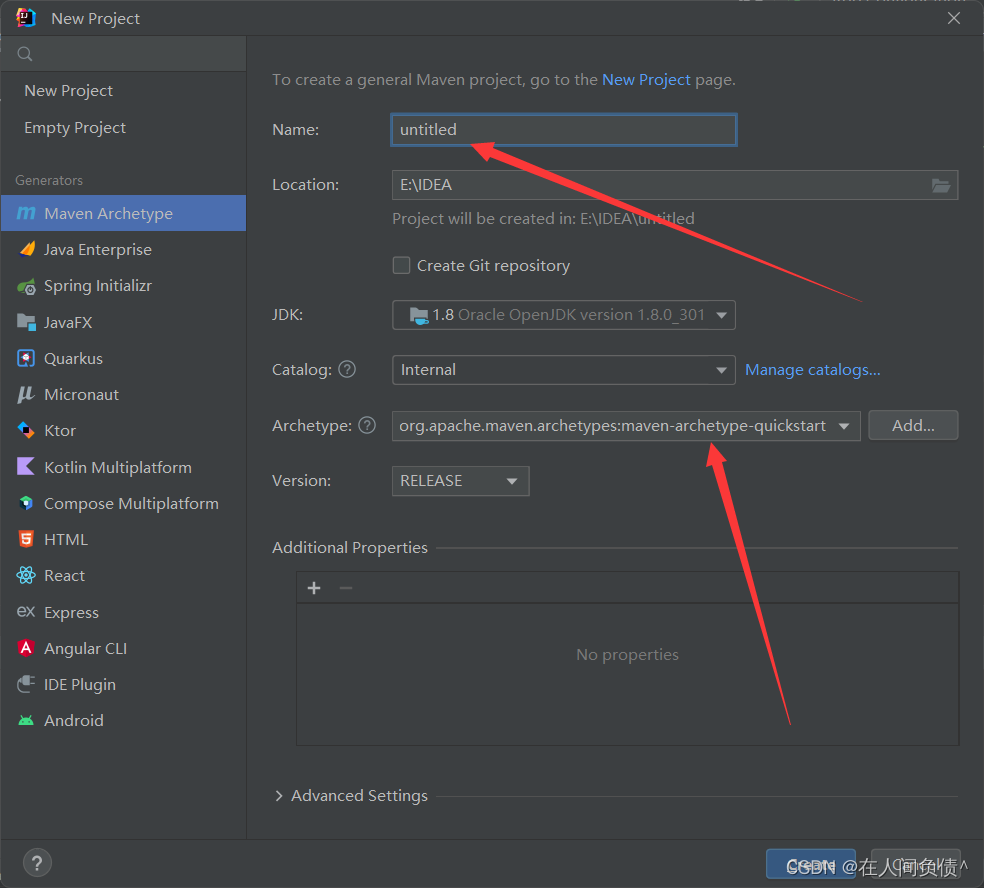Click the Compose Multiplatform icon
984x888 pixels.
point(26,503)
